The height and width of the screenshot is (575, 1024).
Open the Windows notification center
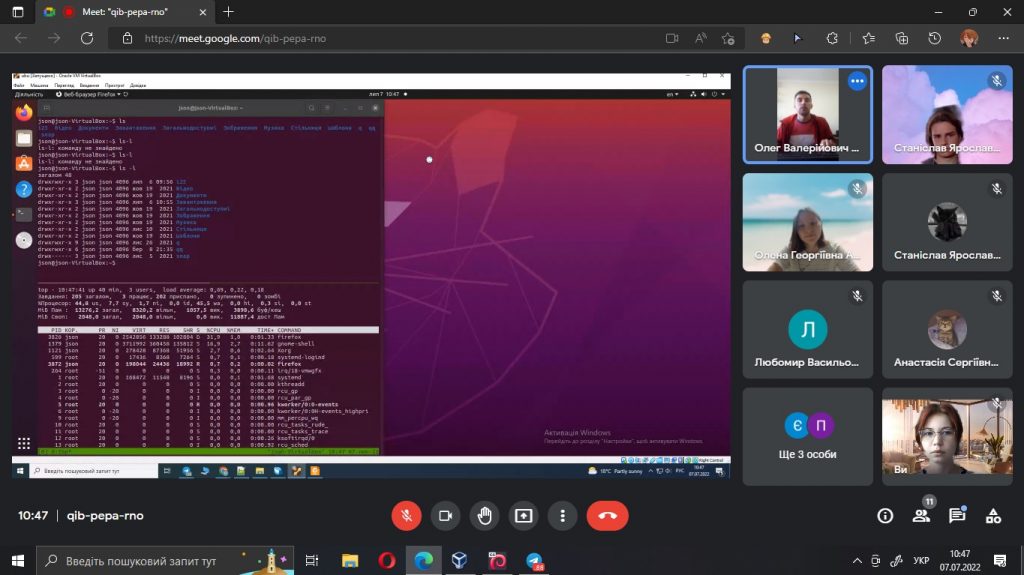pos(1000,561)
